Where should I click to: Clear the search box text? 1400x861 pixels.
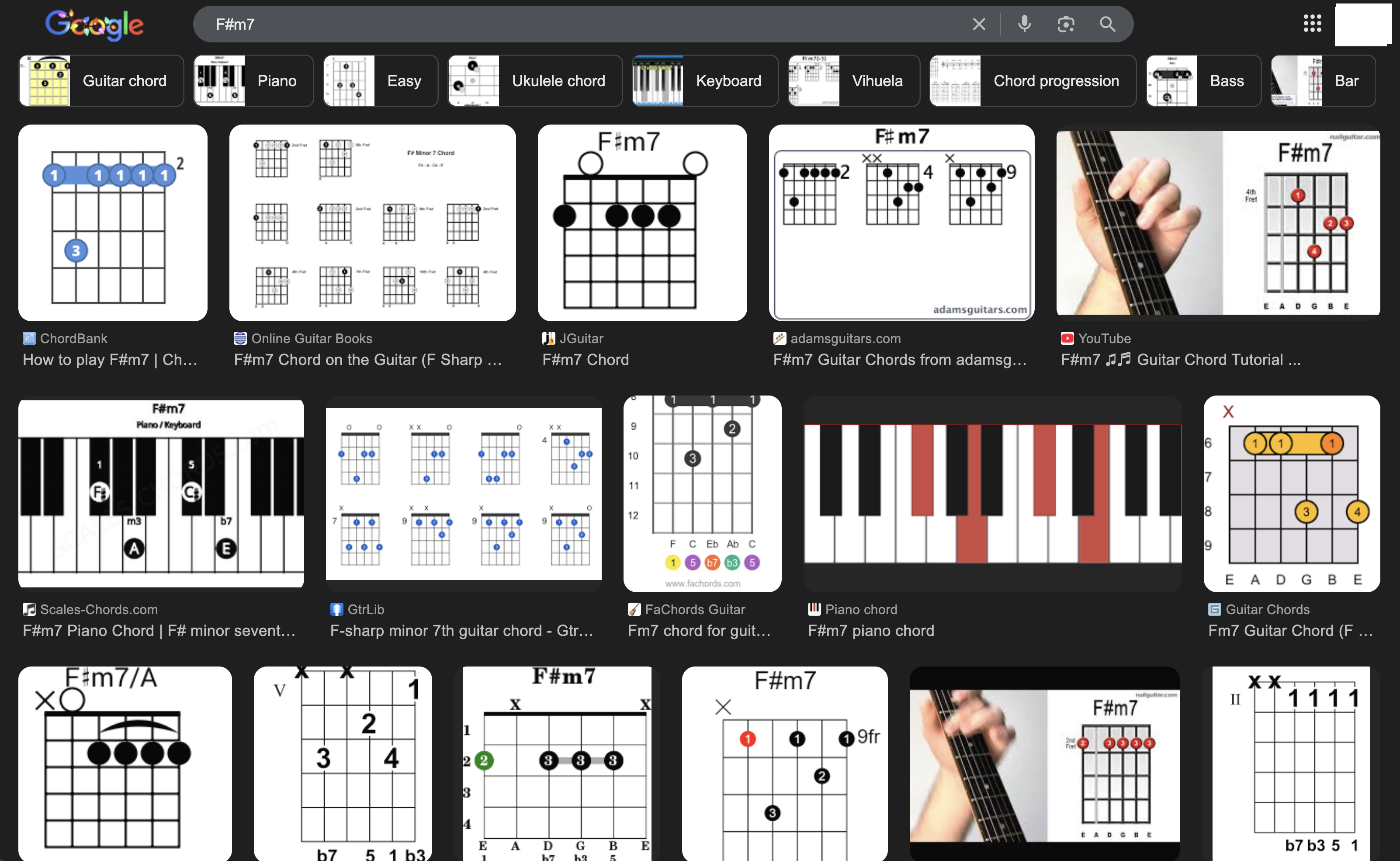[x=979, y=24]
